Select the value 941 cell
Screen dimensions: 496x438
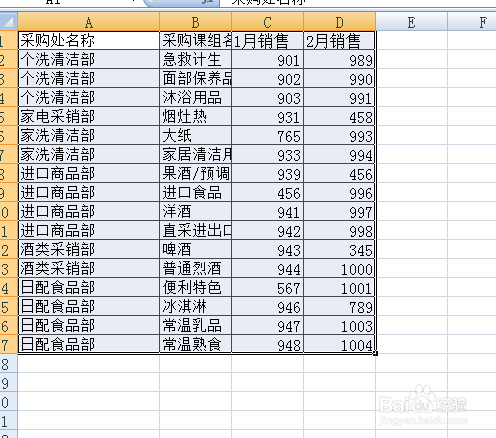coord(268,212)
